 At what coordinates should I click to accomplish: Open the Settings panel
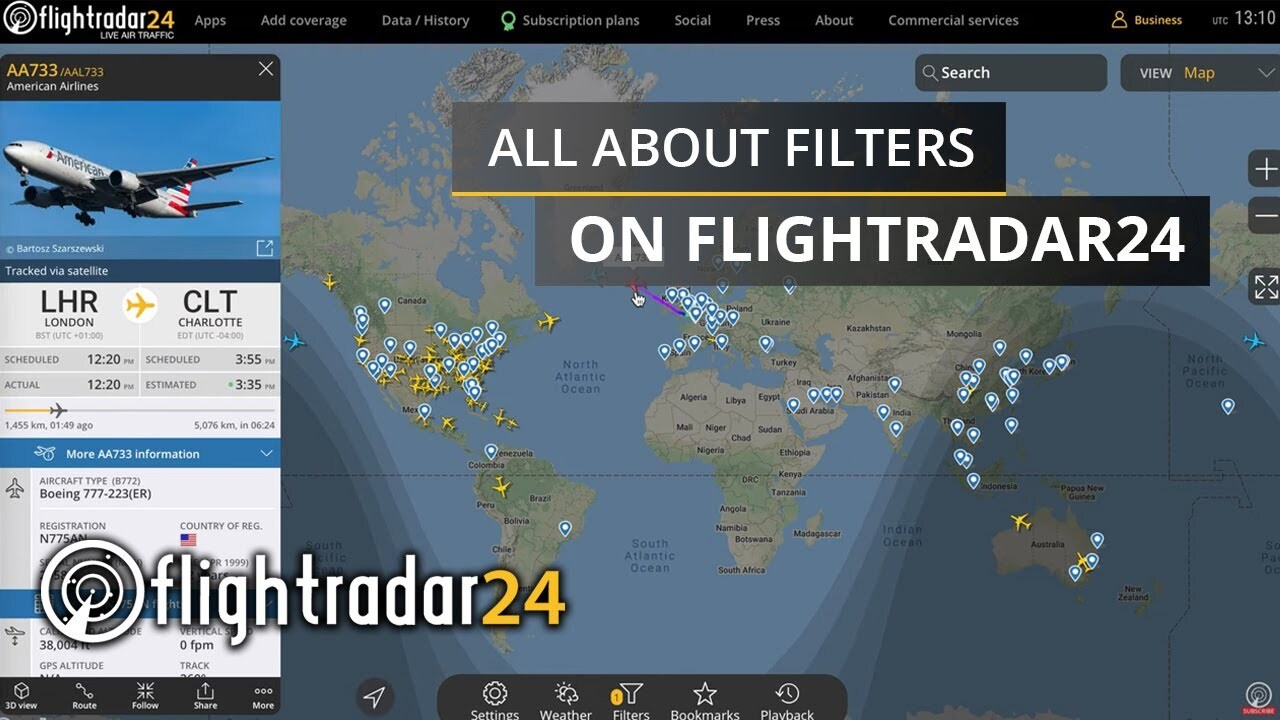[494, 697]
